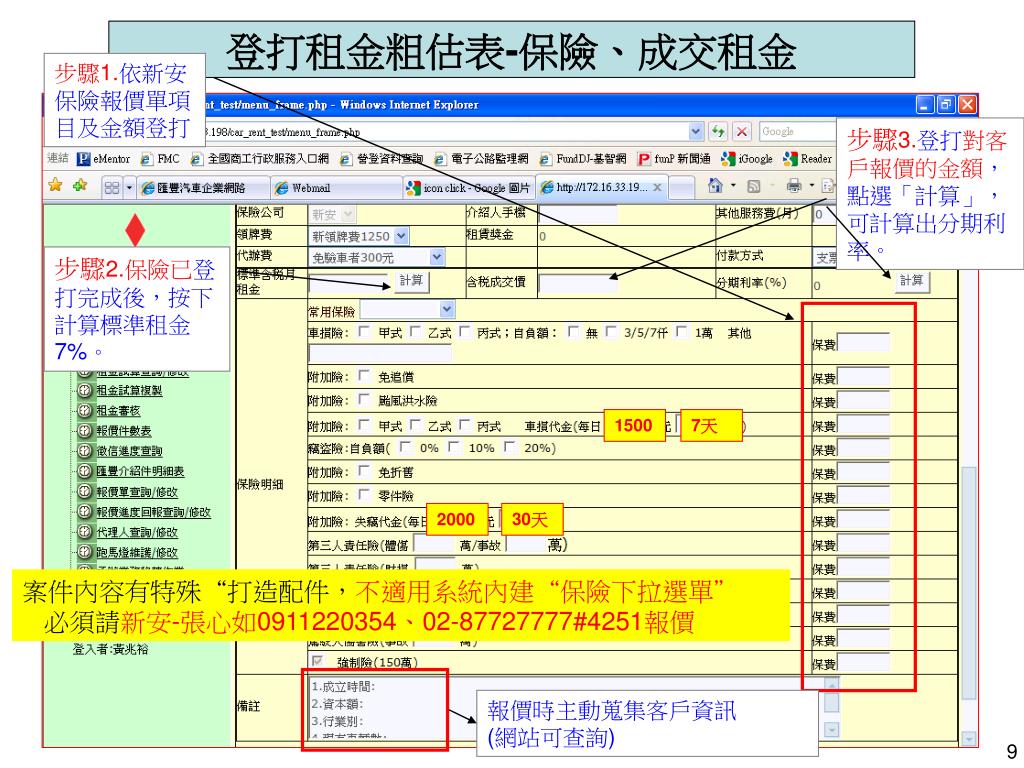Viewport: 1024px width, 768px height.
Task: Check the 10% theft deductible box
Action: [x=455, y=447]
